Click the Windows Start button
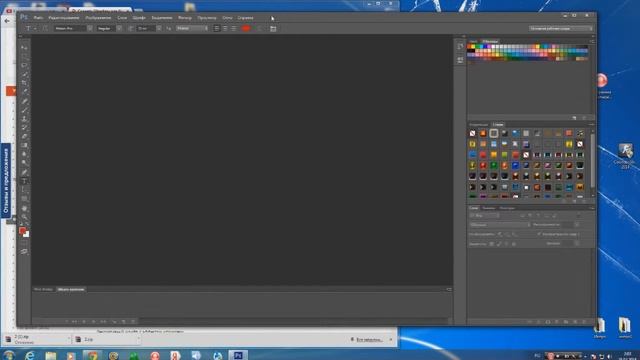 coord(8,356)
